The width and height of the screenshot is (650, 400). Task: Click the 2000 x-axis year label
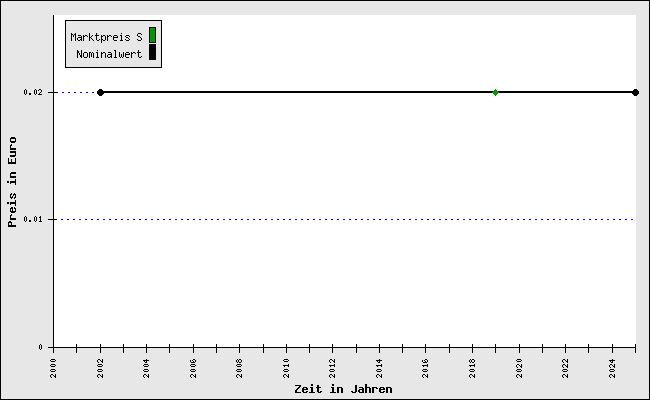[x=53, y=368]
